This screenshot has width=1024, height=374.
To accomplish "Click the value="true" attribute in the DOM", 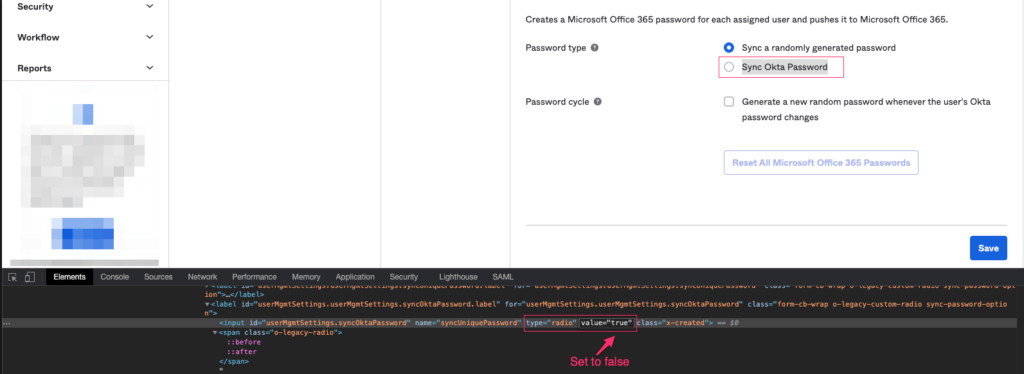I will pyautogui.click(x=607, y=323).
